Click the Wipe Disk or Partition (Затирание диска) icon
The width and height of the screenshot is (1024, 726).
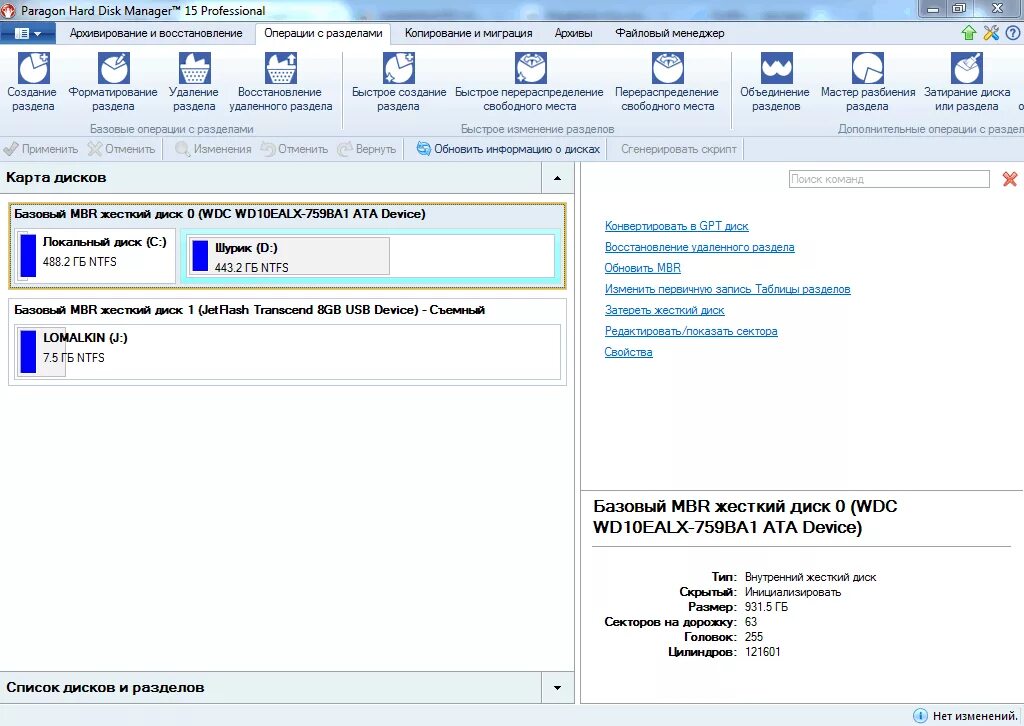967,68
